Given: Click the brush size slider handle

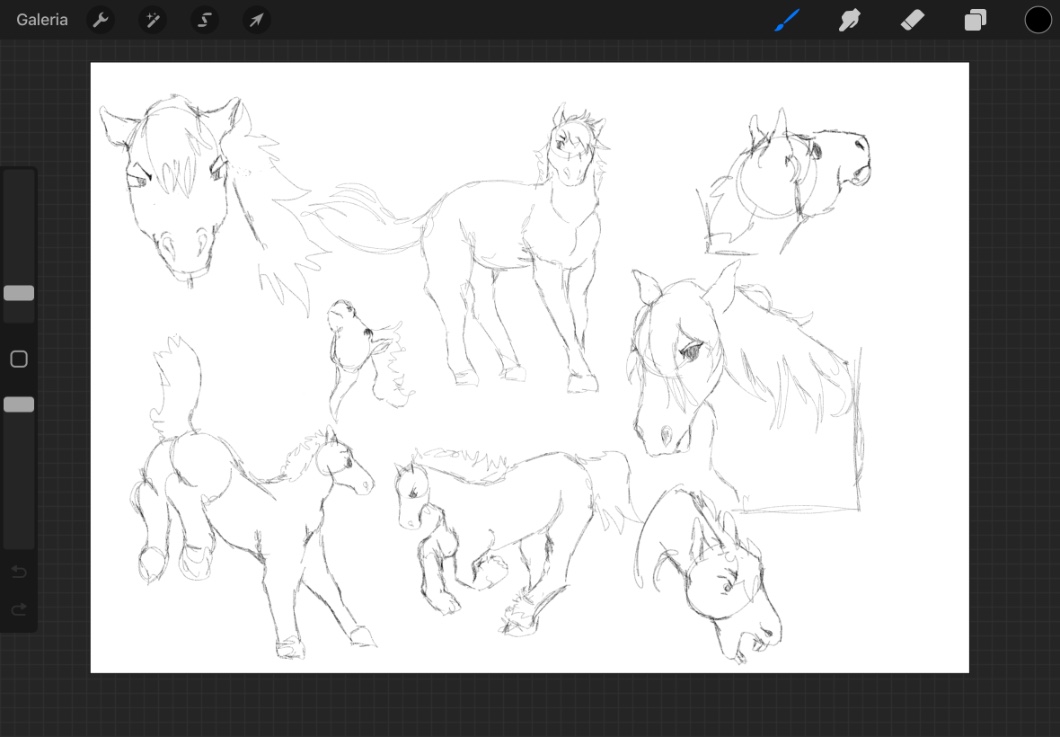Looking at the screenshot, I should click(x=19, y=293).
